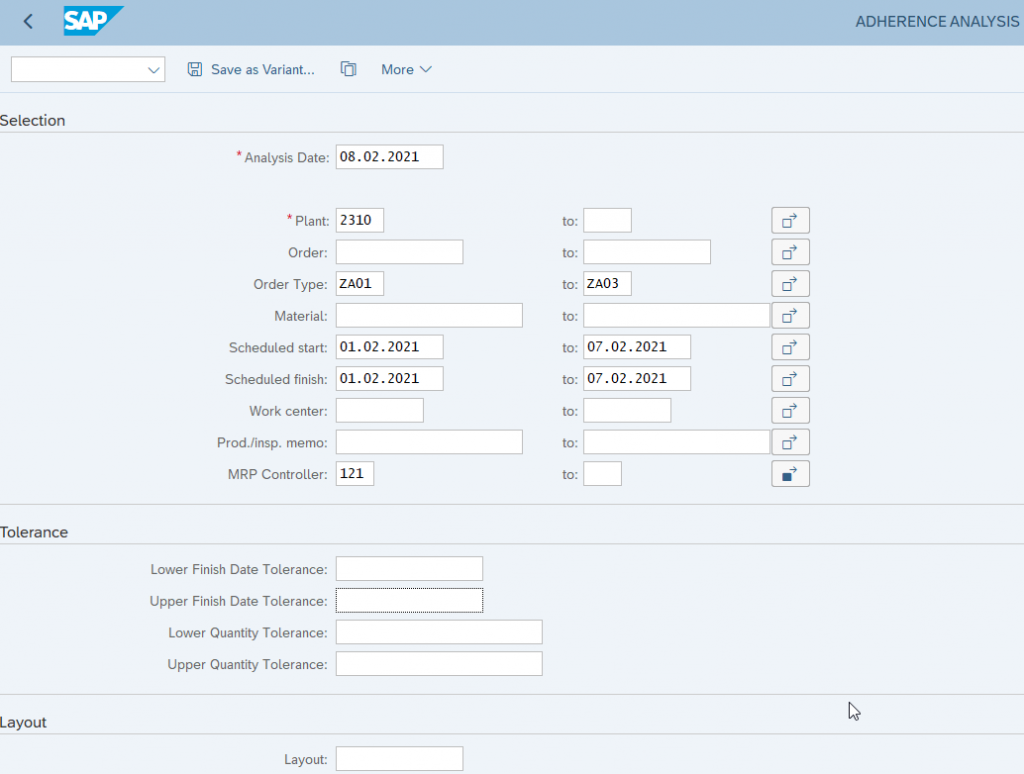Screen dimensions: 1024x774
Task: Focus the Lower Finish Date Tolerance field
Action: (409, 569)
